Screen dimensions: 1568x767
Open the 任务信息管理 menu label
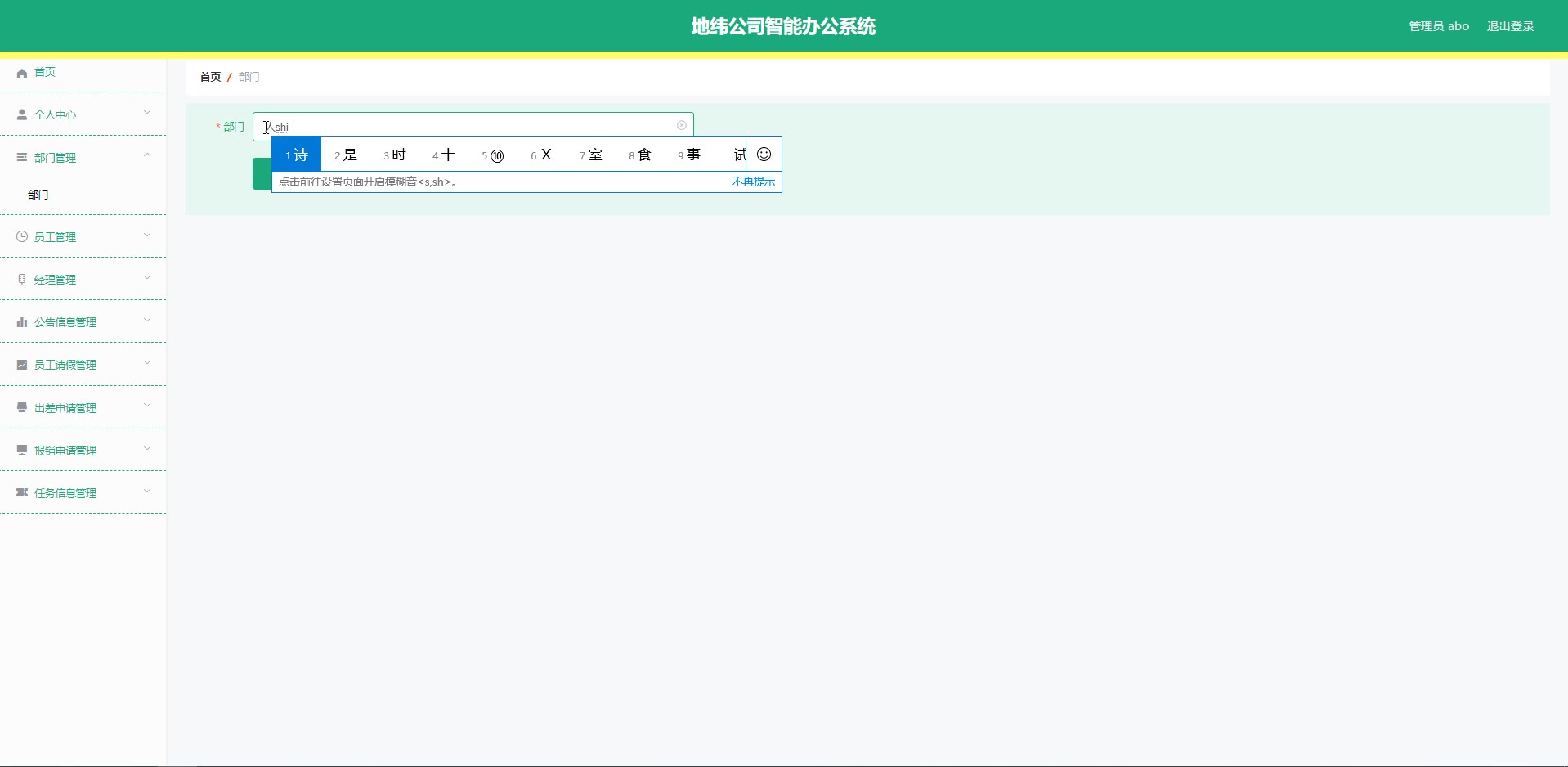pyautogui.click(x=65, y=493)
